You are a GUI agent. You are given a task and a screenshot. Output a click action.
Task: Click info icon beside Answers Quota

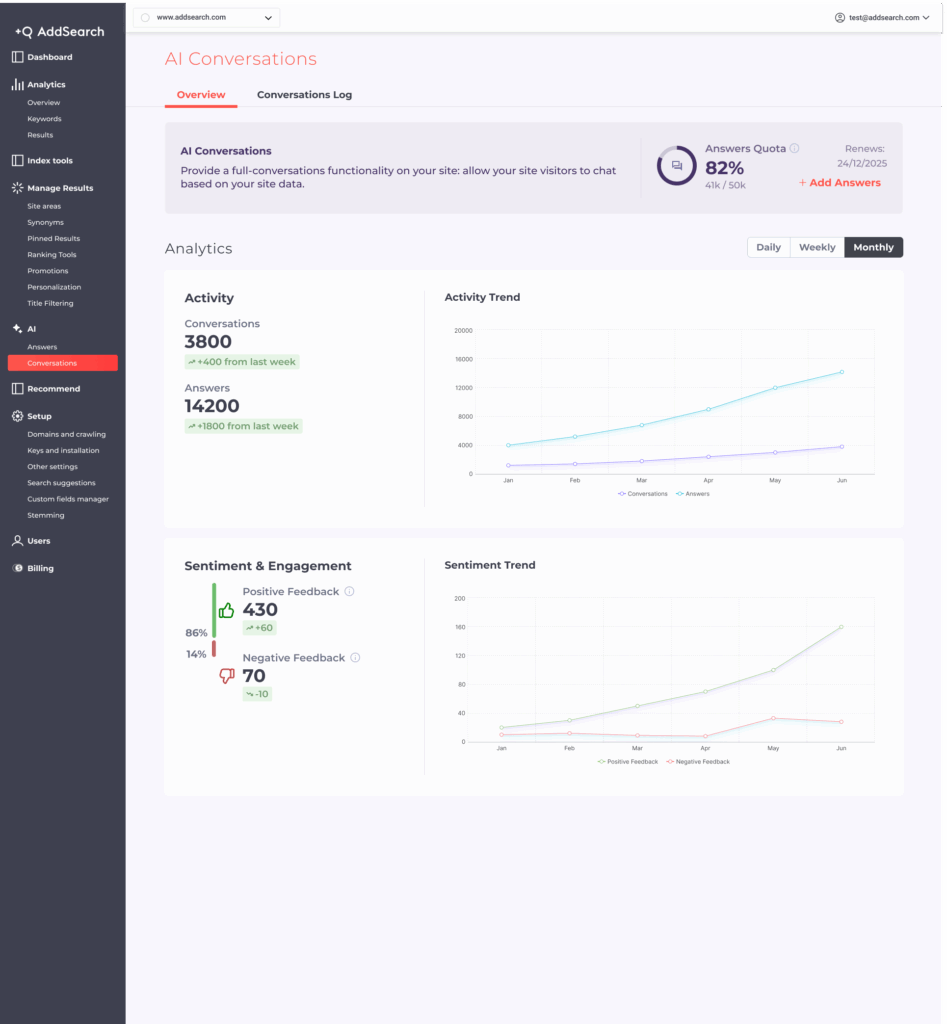pyautogui.click(x=794, y=149)
